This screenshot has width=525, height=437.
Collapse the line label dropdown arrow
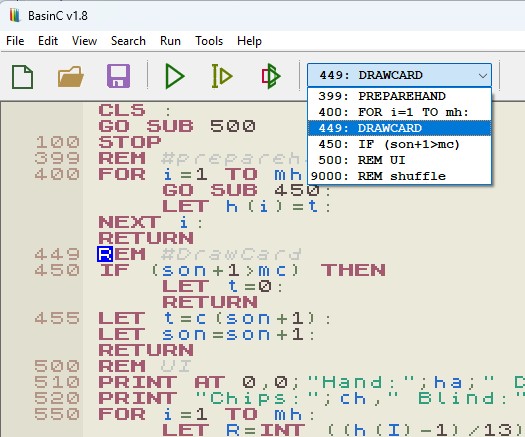482,75
